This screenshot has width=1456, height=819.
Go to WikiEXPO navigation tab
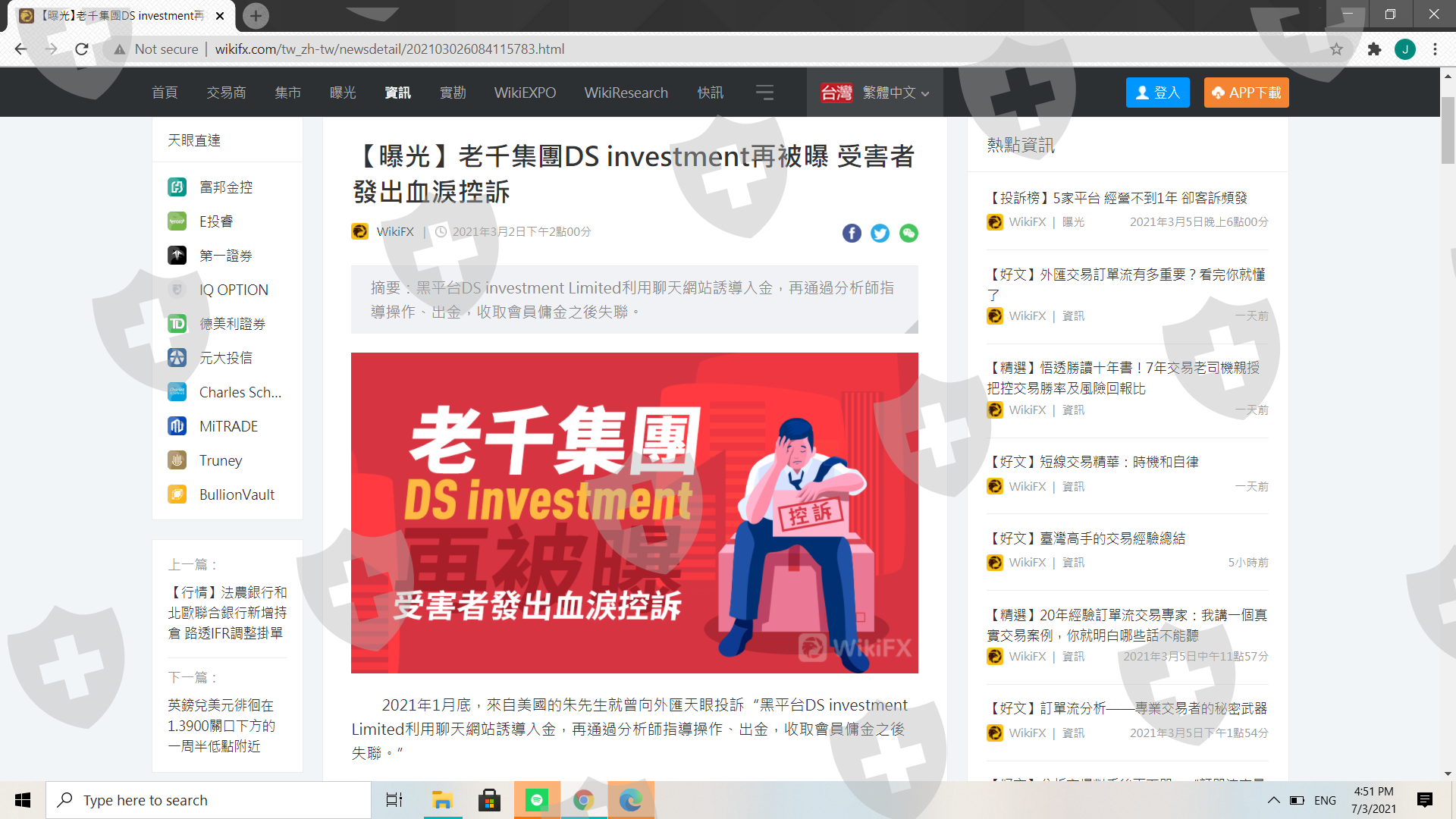click(x=525, y=93)
